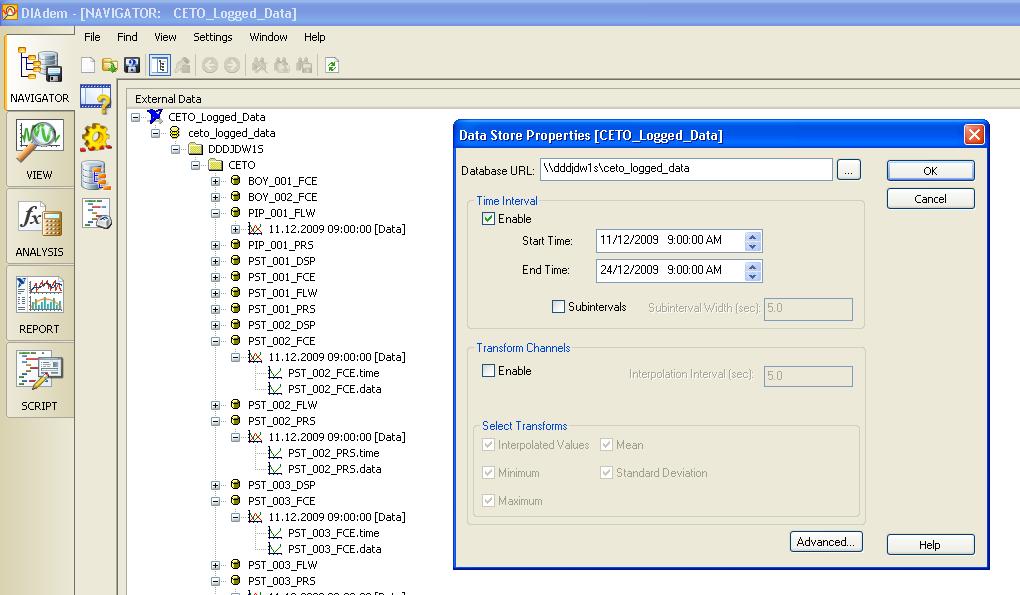Click the back arrow navigation icon

pyautogui.click(x=209, y=65)
